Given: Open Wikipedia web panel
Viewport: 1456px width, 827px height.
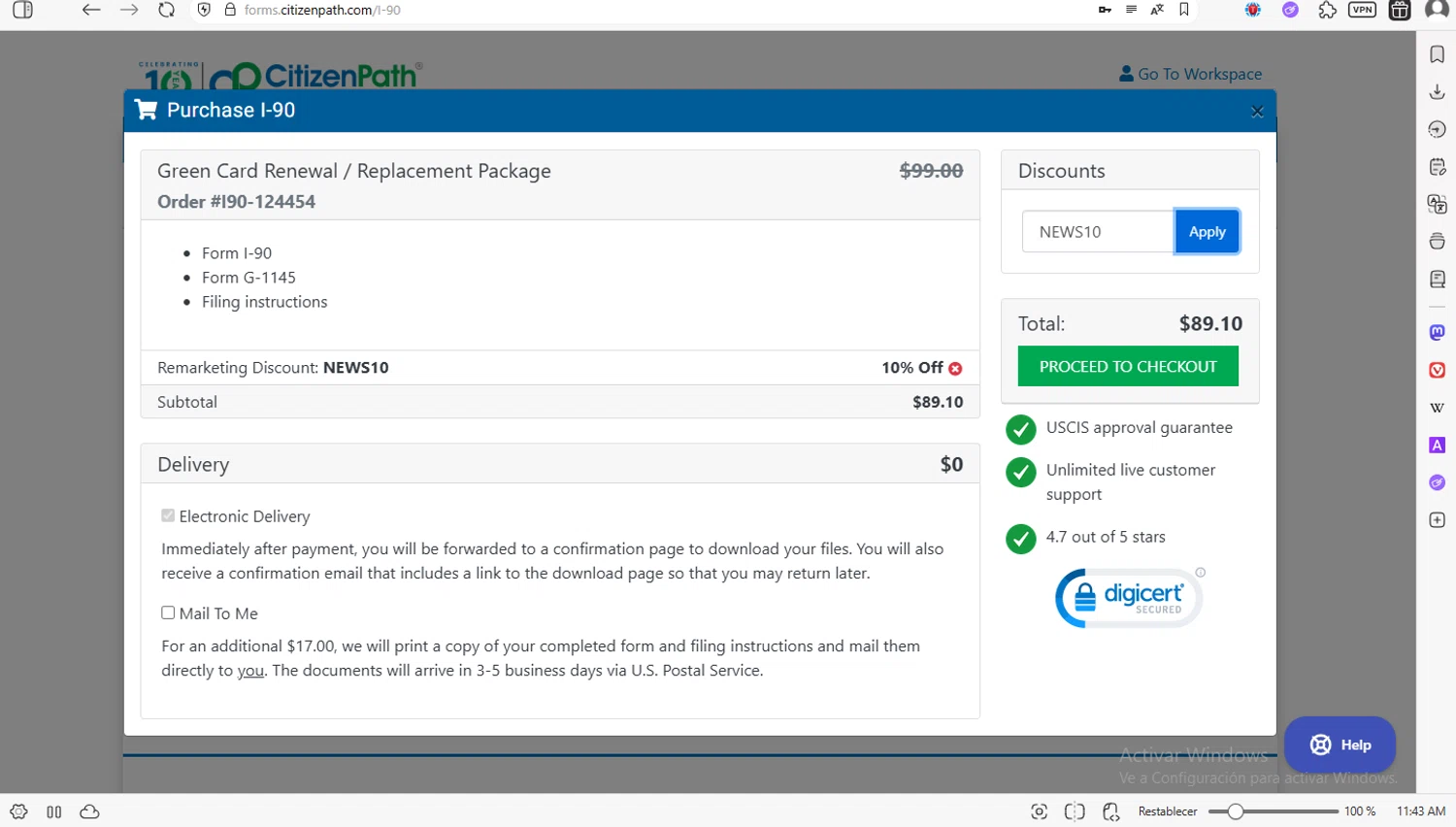Looking at the screenshot, I should [x=1438, y=408].
